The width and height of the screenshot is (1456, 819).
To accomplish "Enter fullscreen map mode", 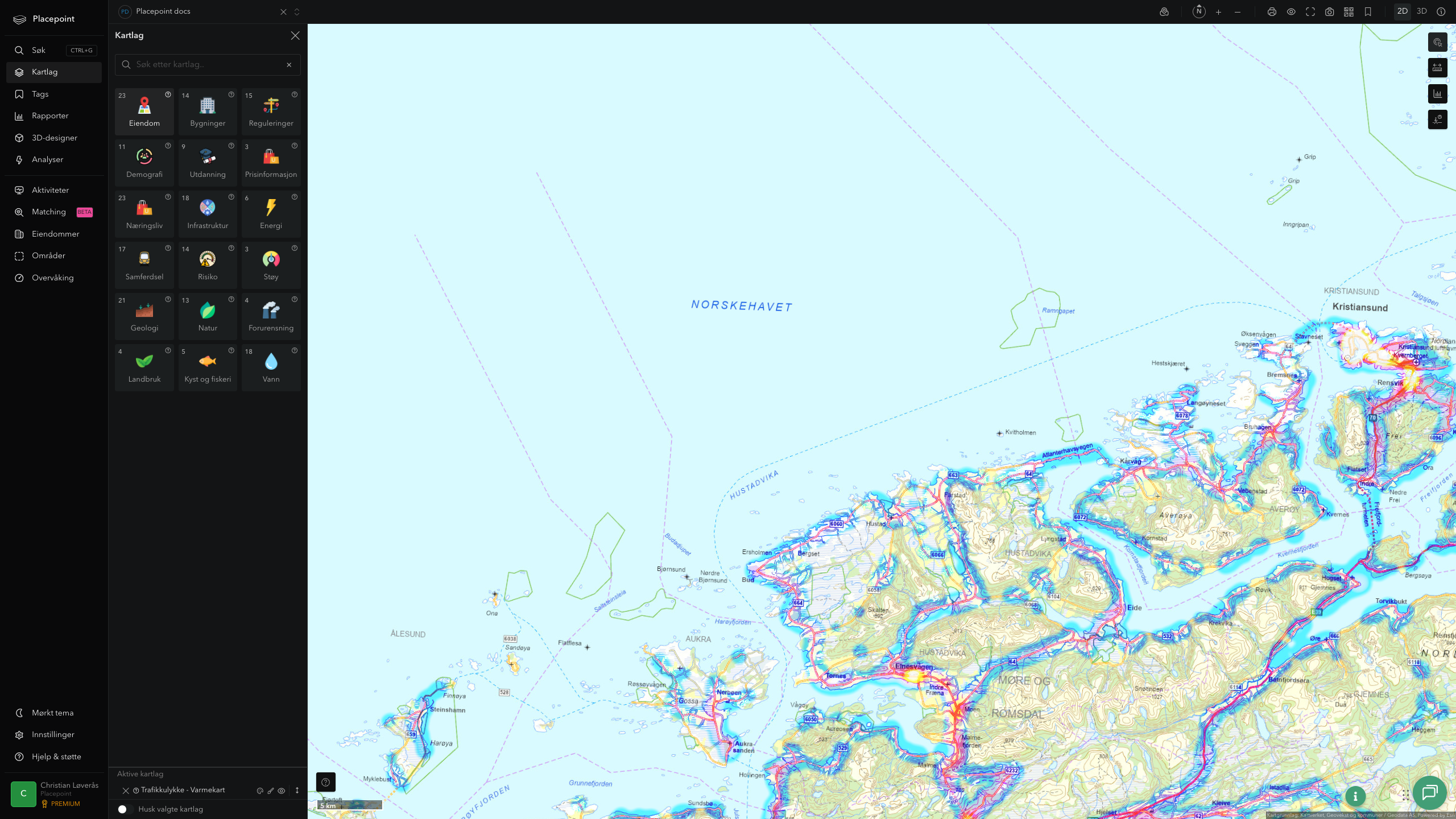I will tap(1310, 12).
